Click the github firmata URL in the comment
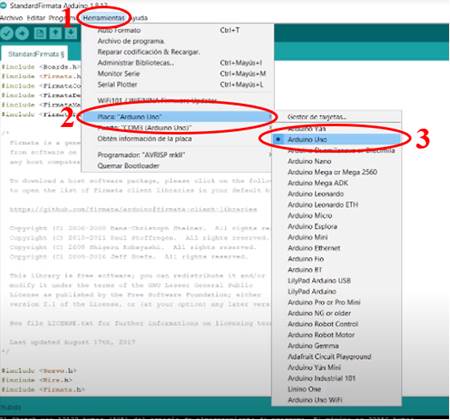The image size is (450, 420). click(x=133, y=209)
